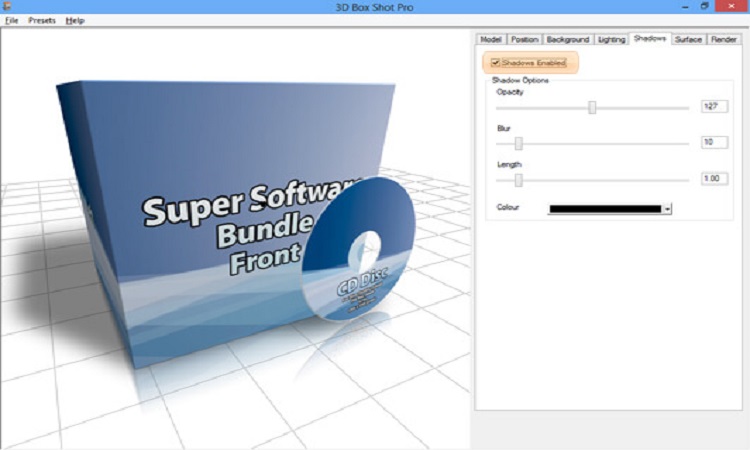The width and height of the screenshot is (750, 450).
Task: Switch to the Surface tab
Action: tap(688, 39)
